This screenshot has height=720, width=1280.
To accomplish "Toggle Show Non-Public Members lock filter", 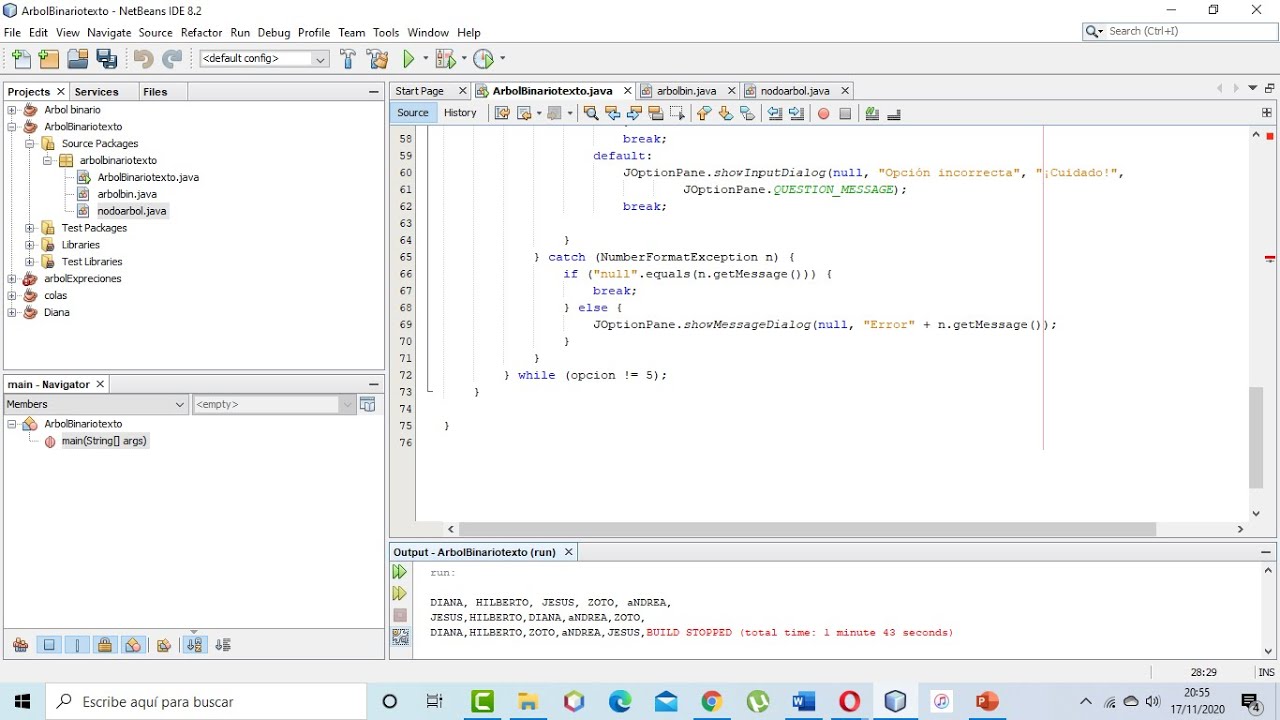I will pos(104,645).
